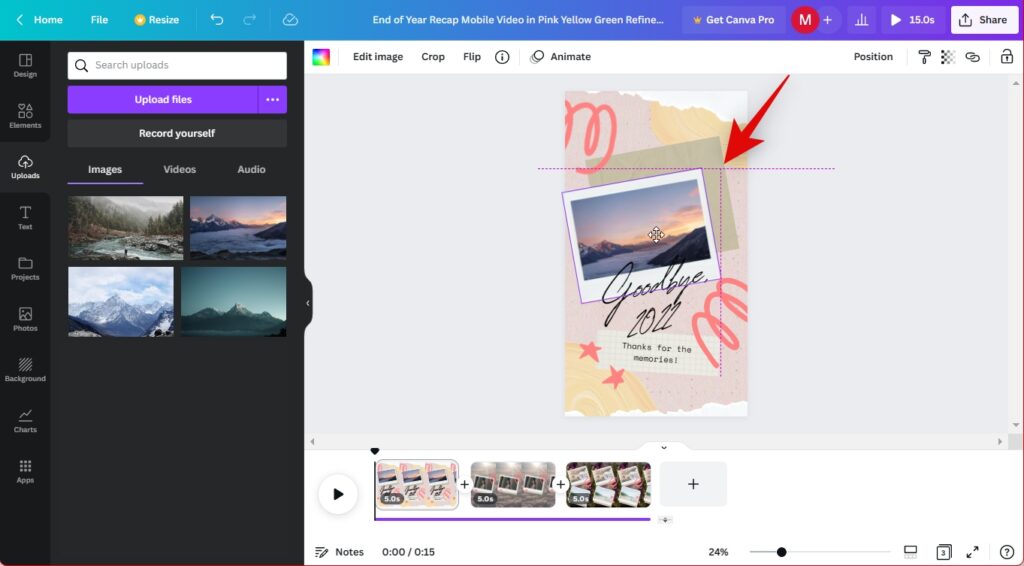Viewport: 1024px width, 566px height.
Task: Open the Resize menu
Action: (x=156, y=20)
